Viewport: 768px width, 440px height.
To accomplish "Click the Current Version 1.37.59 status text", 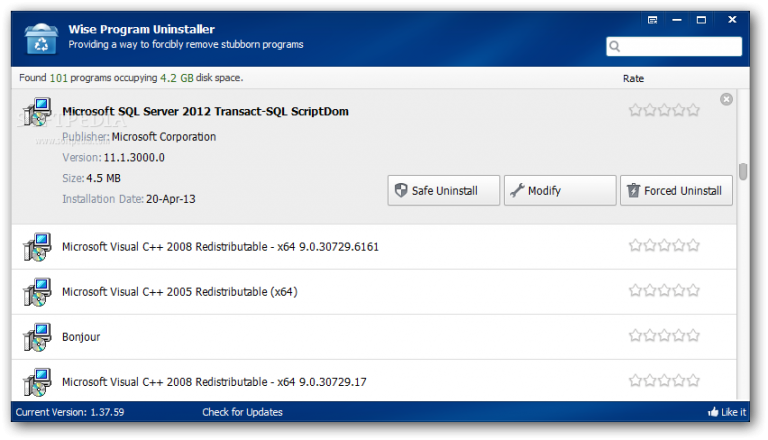I will tap(70, 412).
